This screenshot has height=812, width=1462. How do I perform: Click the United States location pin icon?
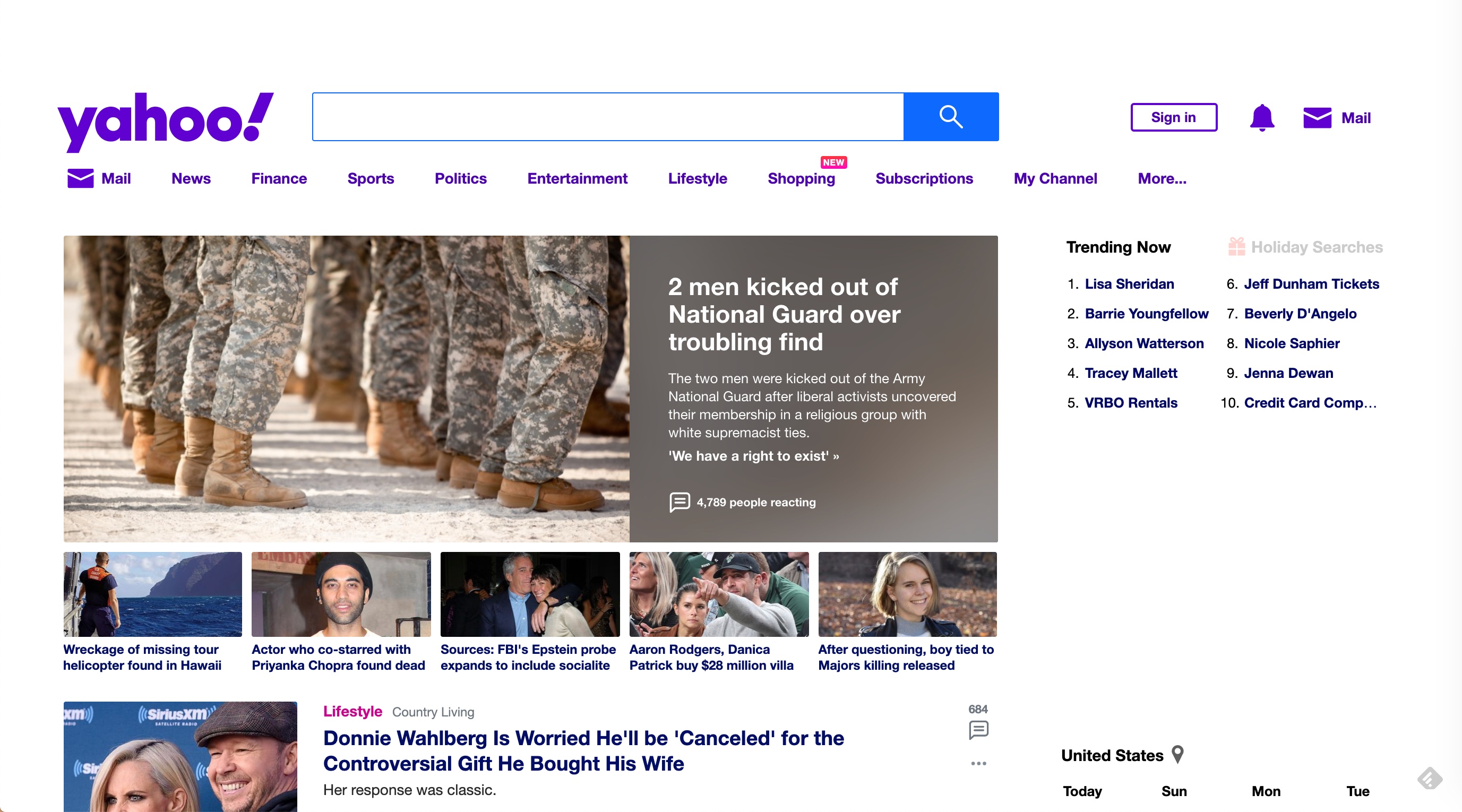click(1177, 755)
